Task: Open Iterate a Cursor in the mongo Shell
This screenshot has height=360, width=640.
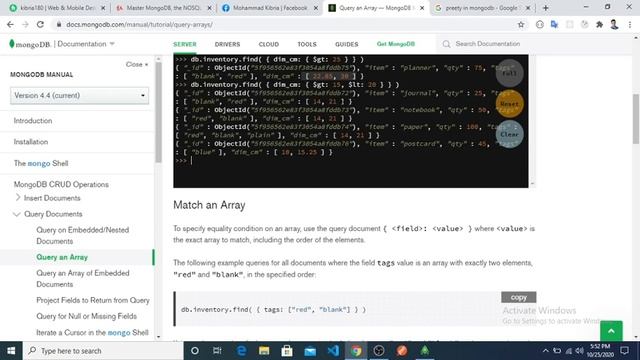Action: pyautogui.click(x=92, y=333)
